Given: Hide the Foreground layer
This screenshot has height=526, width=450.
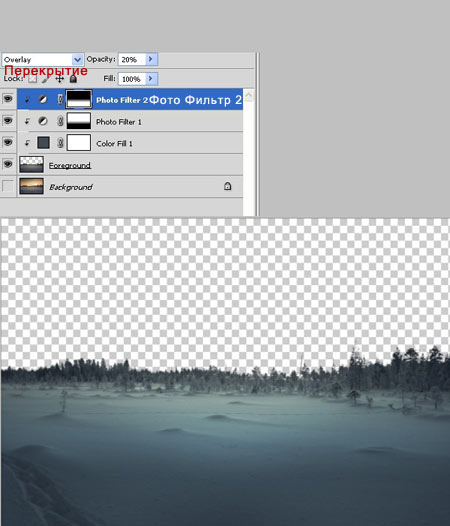Looking at the screenshot, I should coord(8,164).
